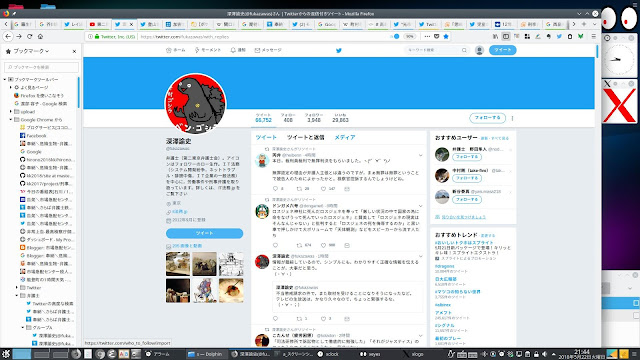
Task: Open the メッセージ messages nav item
Action: [x=268, y=50]
